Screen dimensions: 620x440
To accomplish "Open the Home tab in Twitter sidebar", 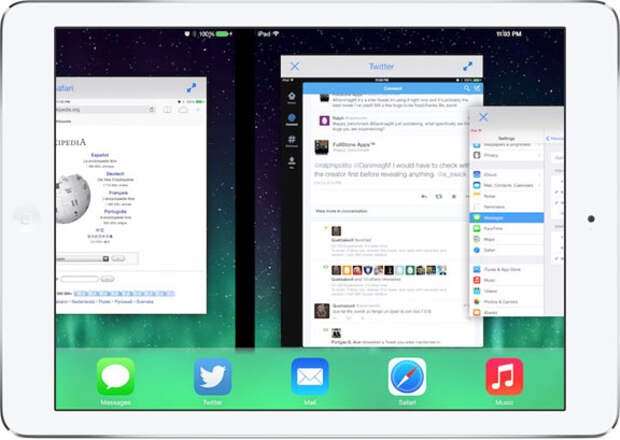I will [x=292, y=97].
